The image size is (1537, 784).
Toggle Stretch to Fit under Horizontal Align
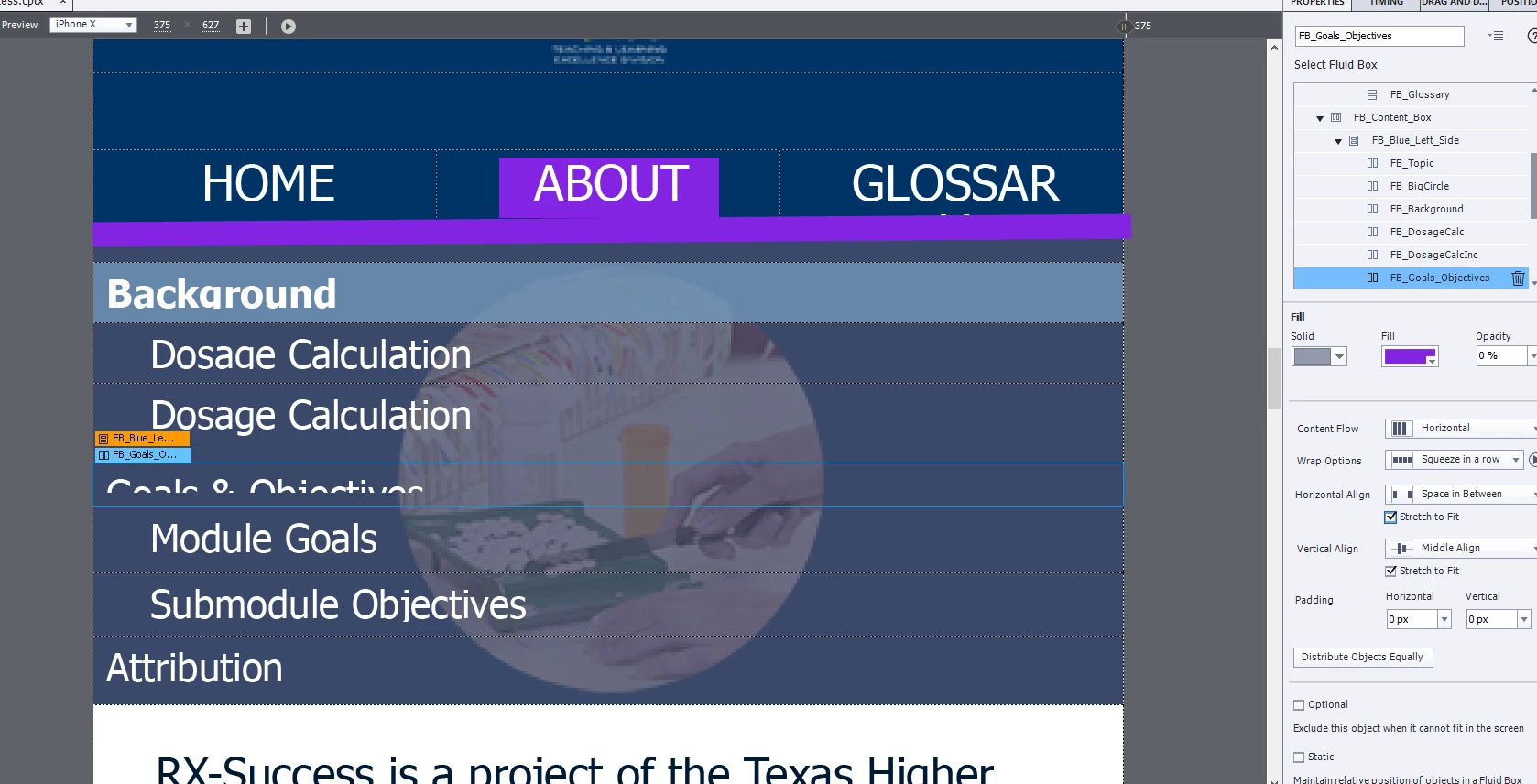[1390, 517]
